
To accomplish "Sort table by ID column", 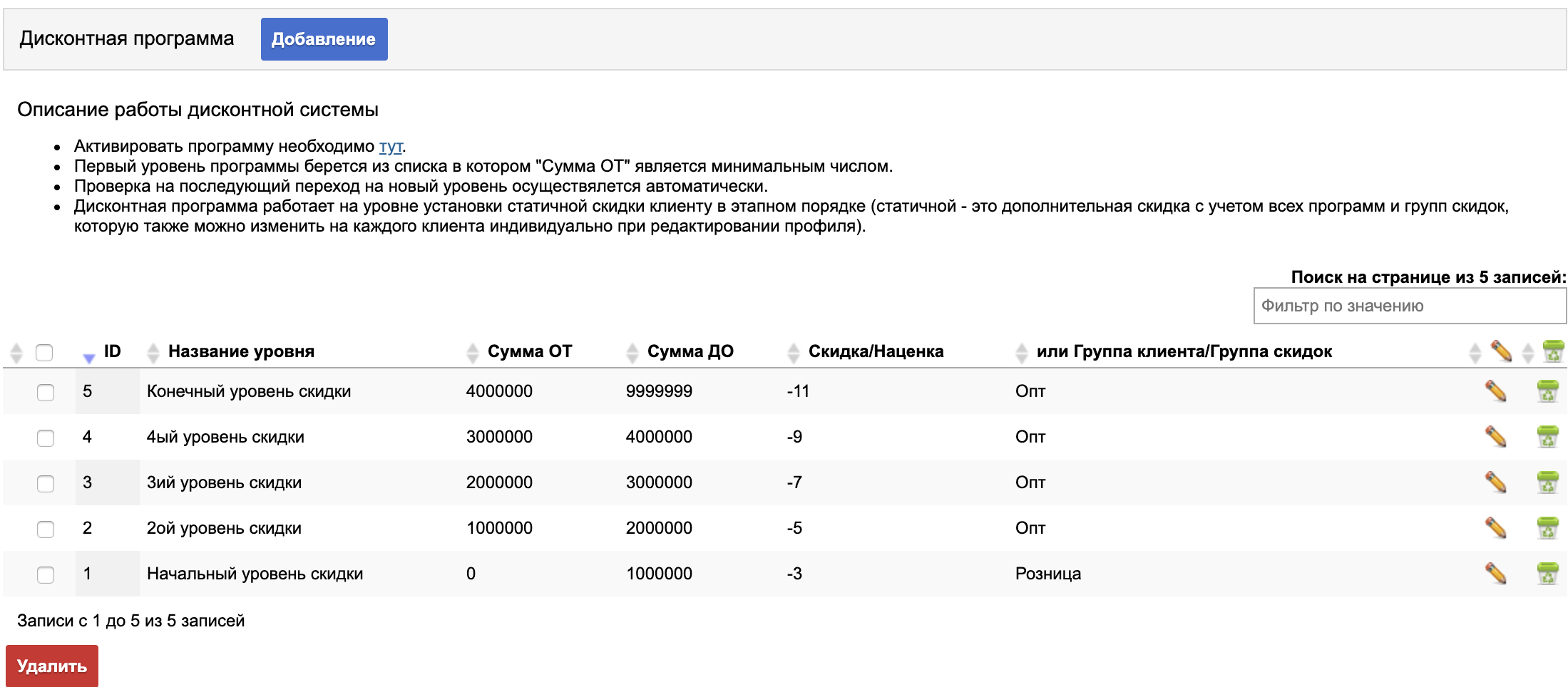I will (111, 351).
